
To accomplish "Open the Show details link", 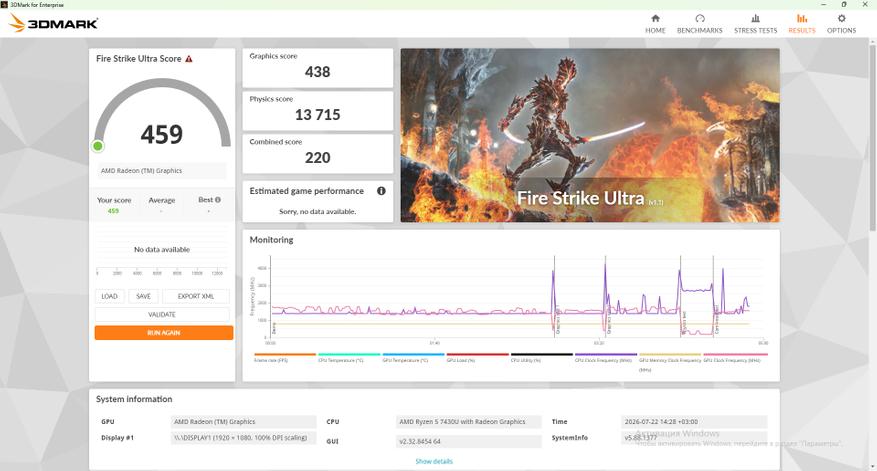I will (x=434, y=461).
